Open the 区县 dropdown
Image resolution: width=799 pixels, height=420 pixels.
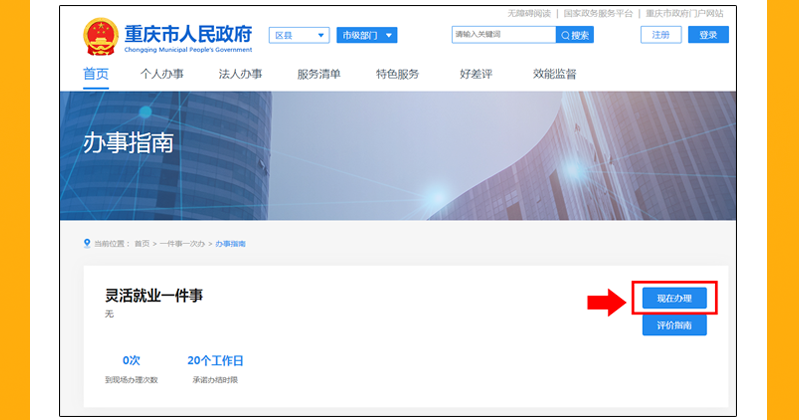pyautogui.click(x=299, y=36)
